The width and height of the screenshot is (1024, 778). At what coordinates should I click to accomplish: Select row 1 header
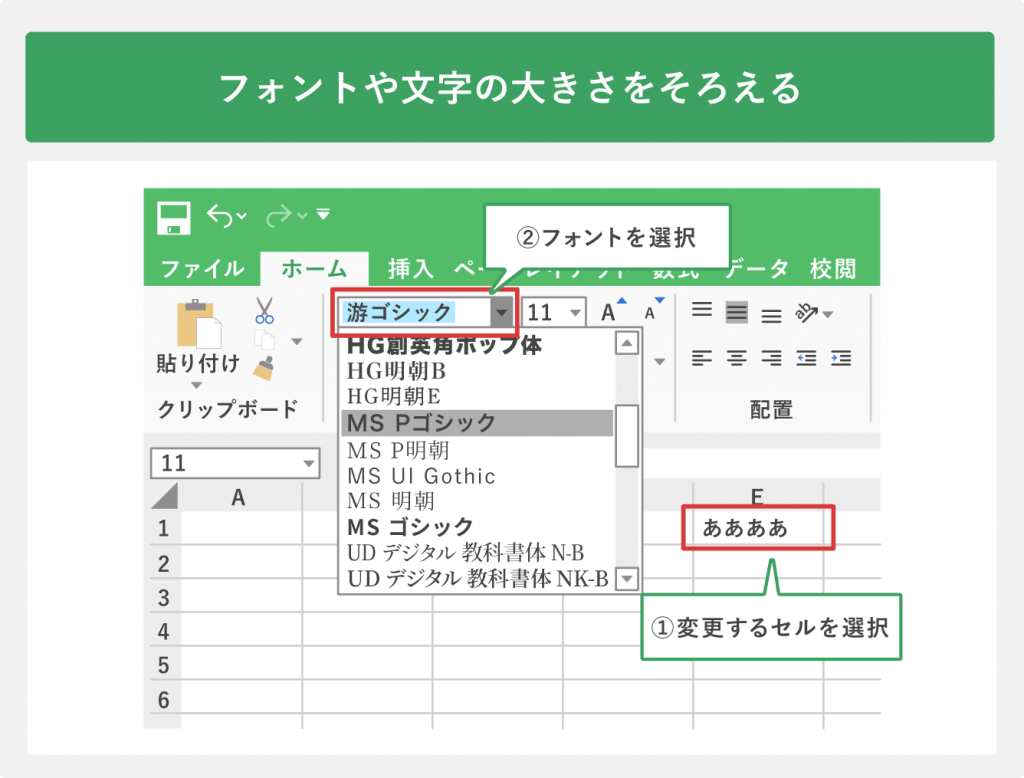(164, 528)
